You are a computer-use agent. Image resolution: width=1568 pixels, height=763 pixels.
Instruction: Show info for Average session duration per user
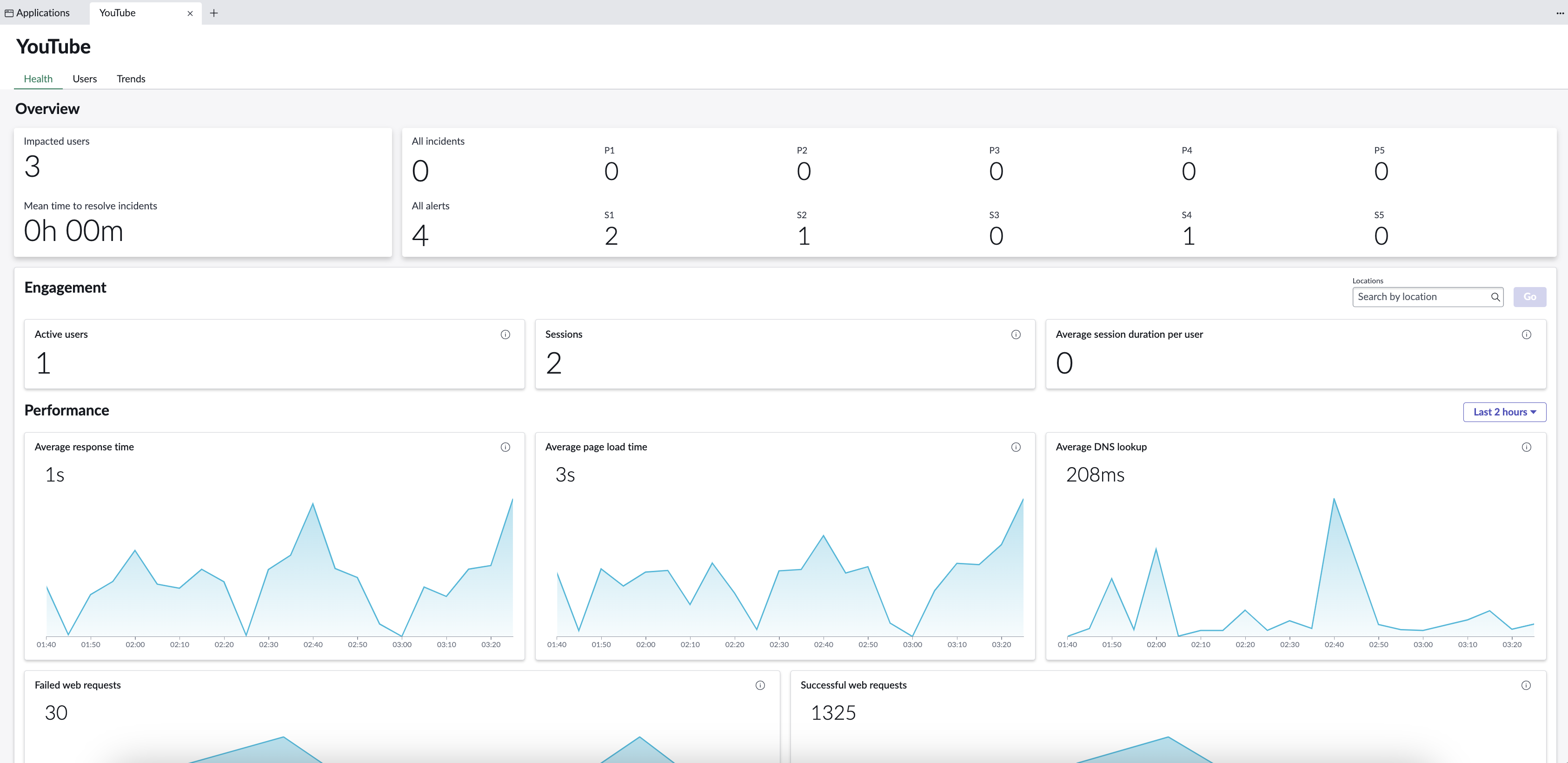[x=1527, y=335]
